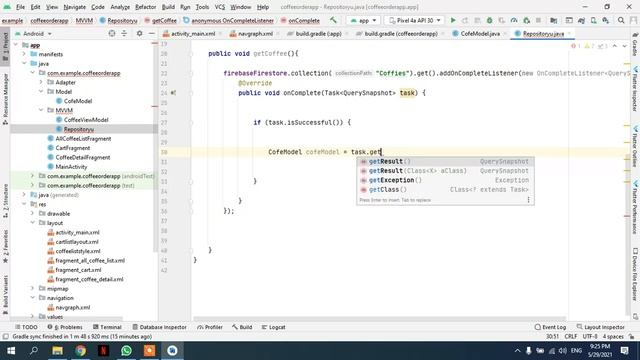Viewport: 640px width, 360px height.
Task: Open the Problems tool window
Action: point(64,327)
